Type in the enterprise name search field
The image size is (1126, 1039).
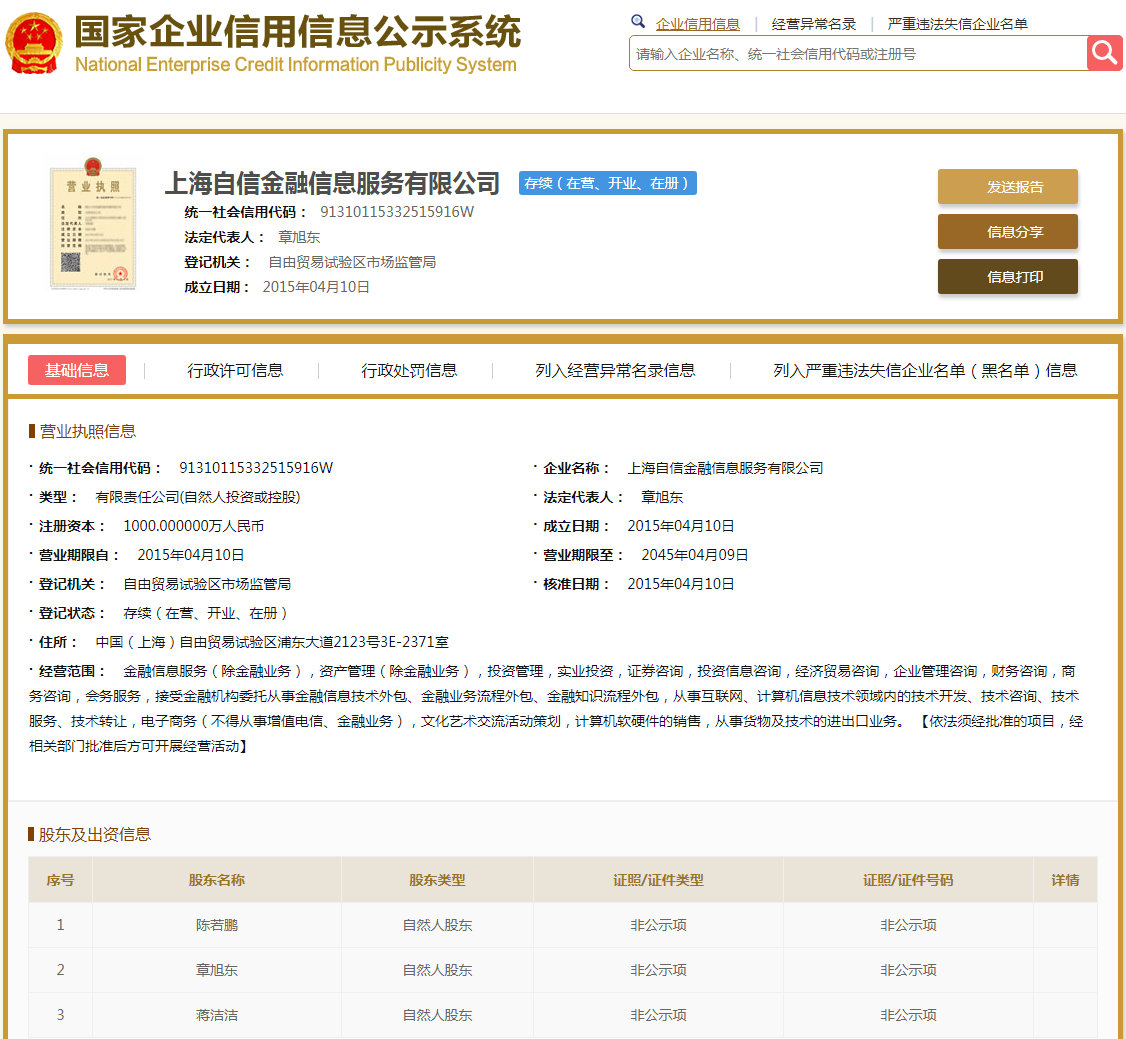click(858, 54)
